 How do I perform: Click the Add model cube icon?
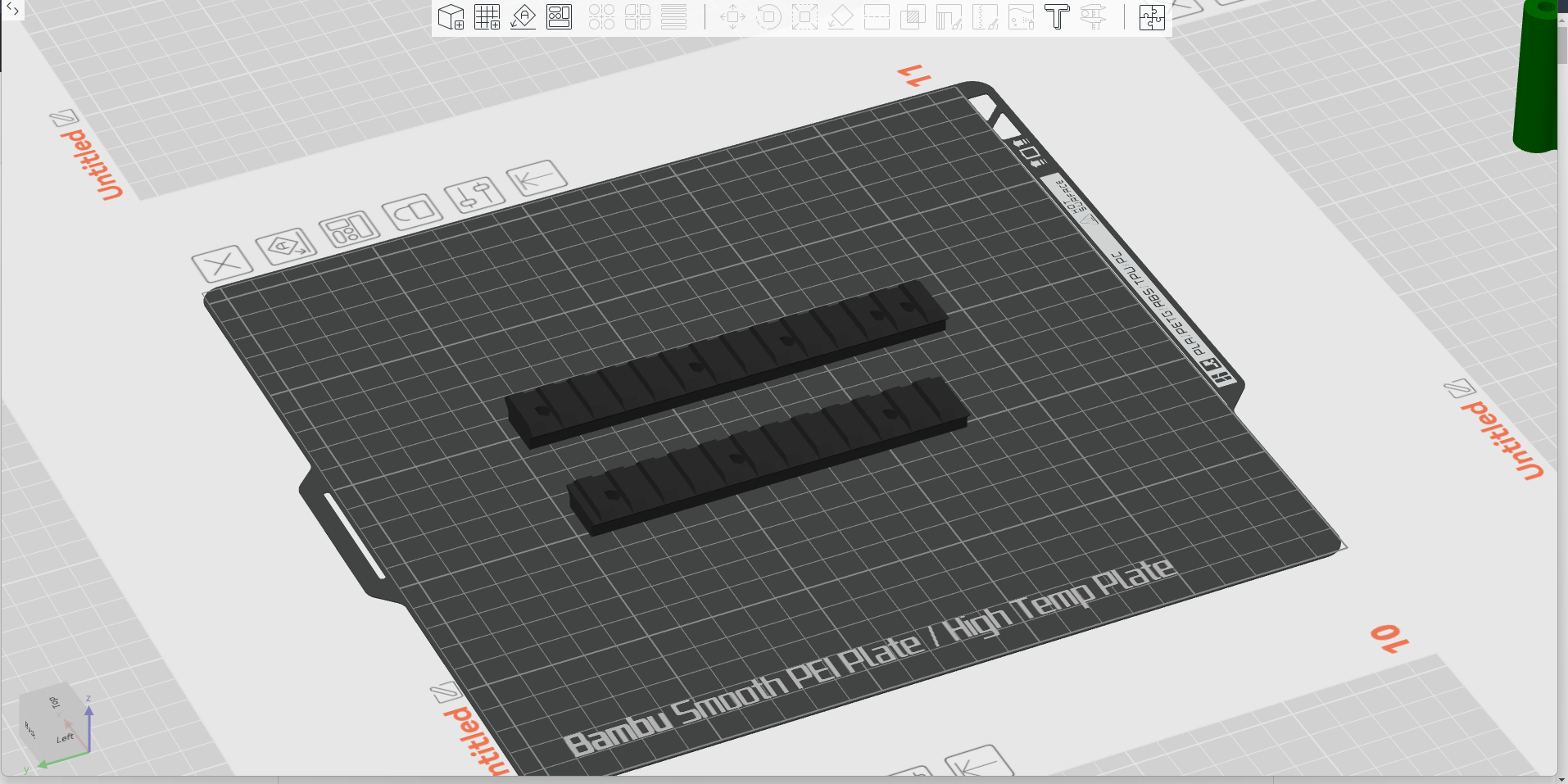click(451, 17)
